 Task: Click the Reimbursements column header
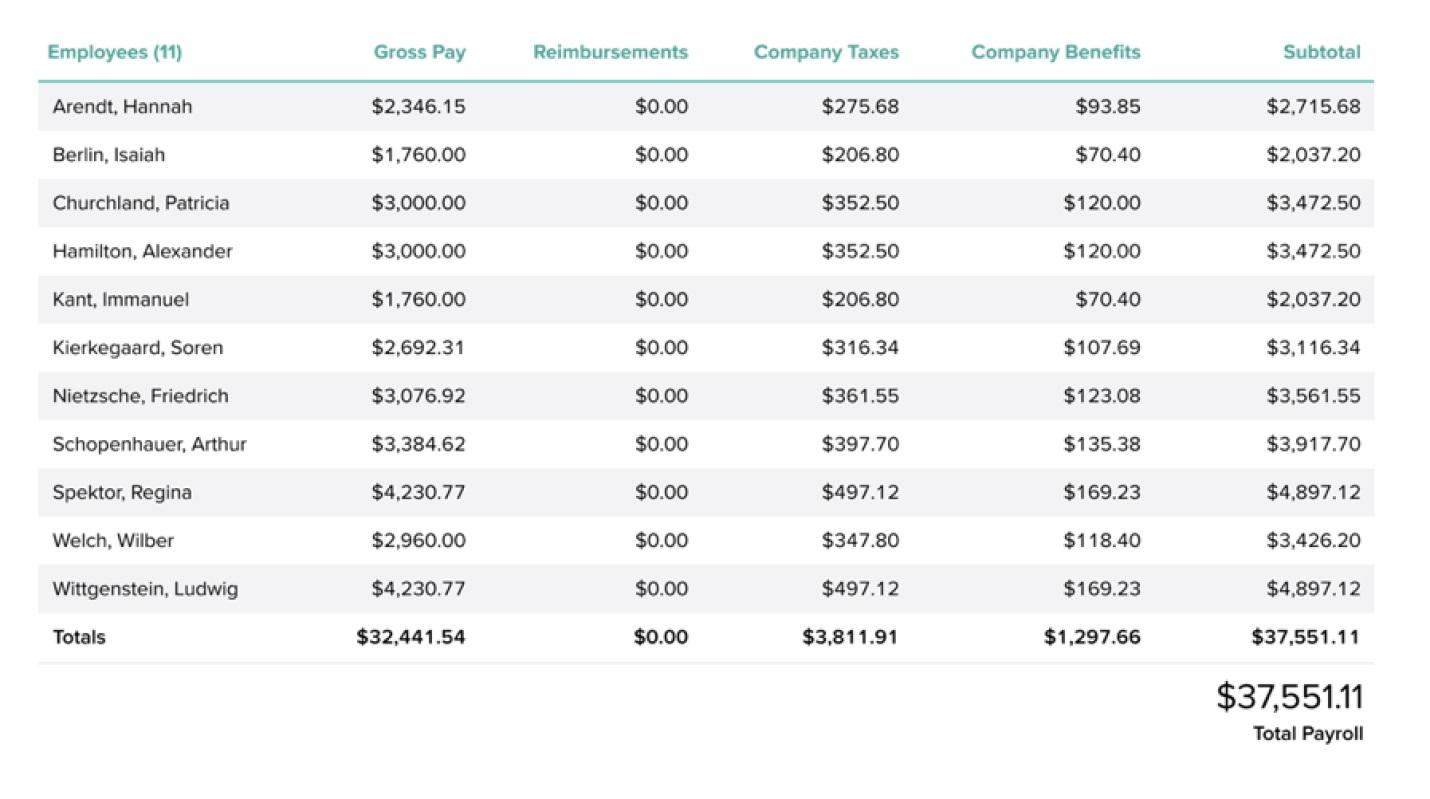(x=610, y=52)
